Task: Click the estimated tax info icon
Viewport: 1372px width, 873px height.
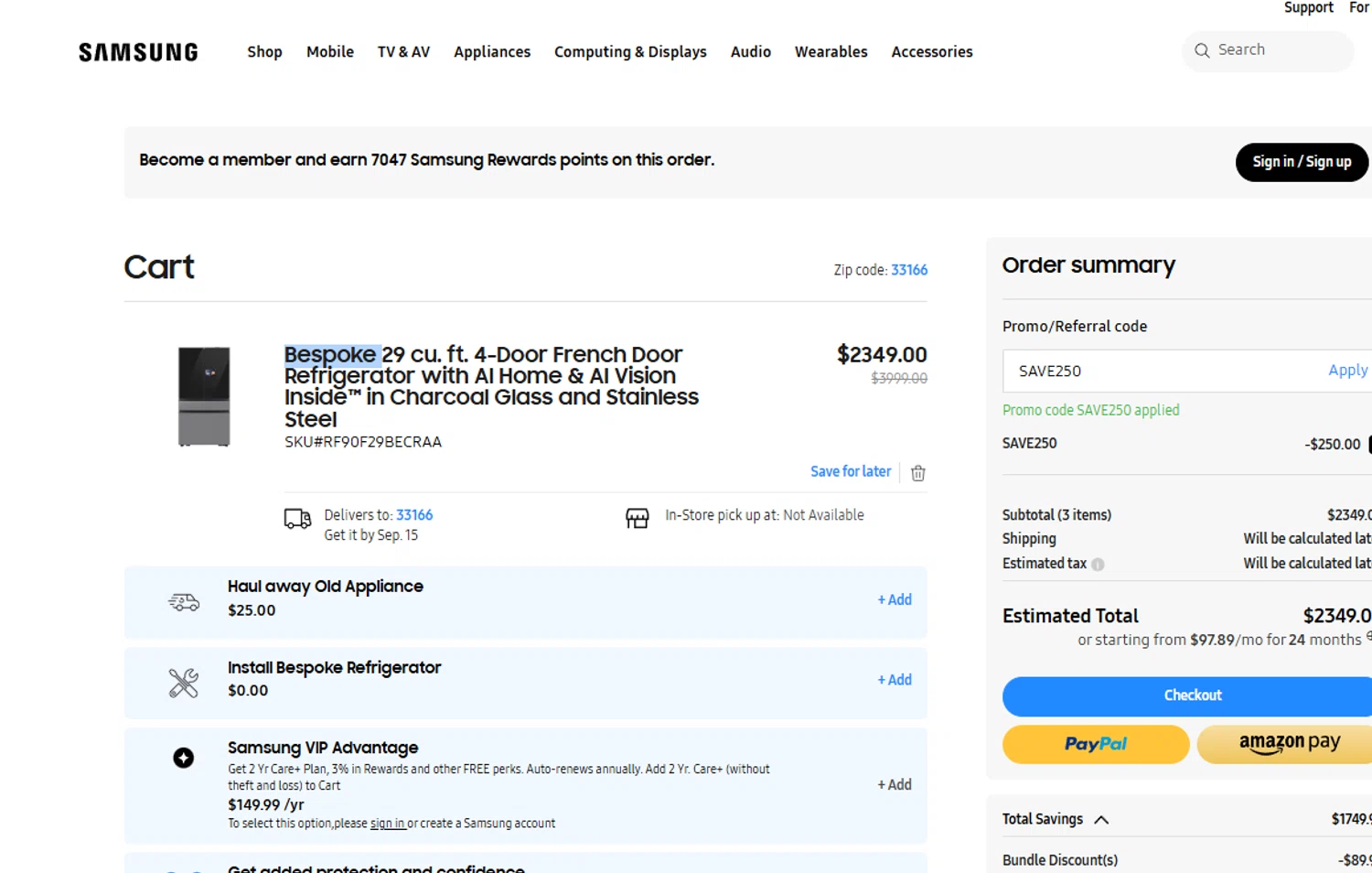Action: coord(1098,565)
